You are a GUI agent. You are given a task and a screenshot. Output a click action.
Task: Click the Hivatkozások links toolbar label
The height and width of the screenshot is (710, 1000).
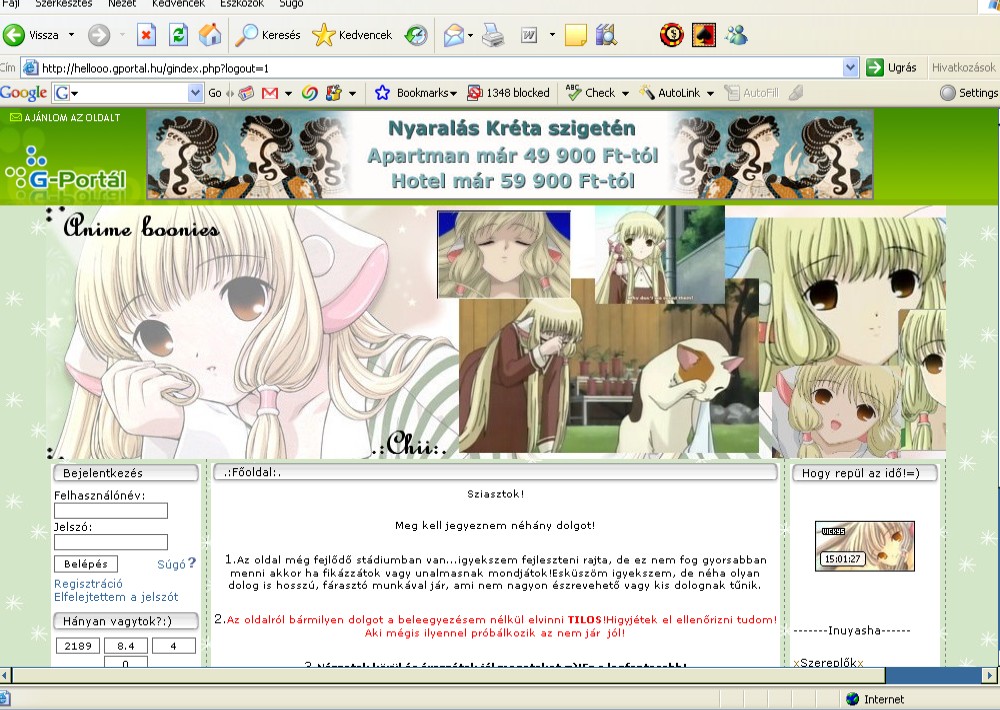tap(963, 68)
